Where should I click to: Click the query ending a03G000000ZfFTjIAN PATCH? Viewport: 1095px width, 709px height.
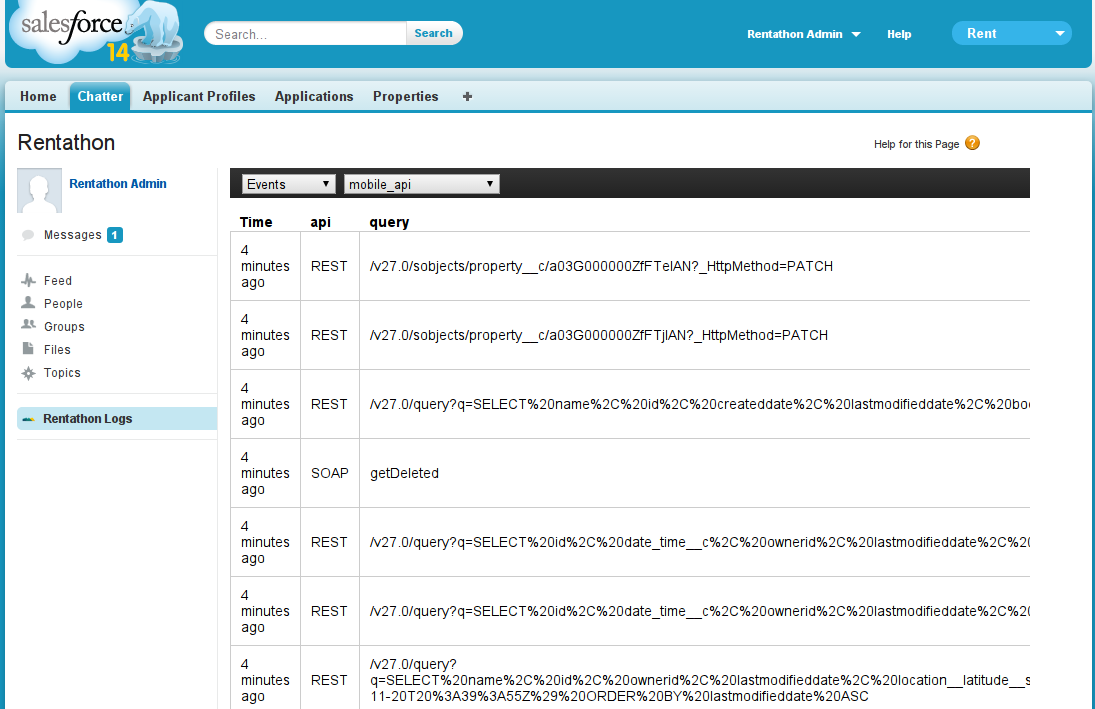click(598, 335)
